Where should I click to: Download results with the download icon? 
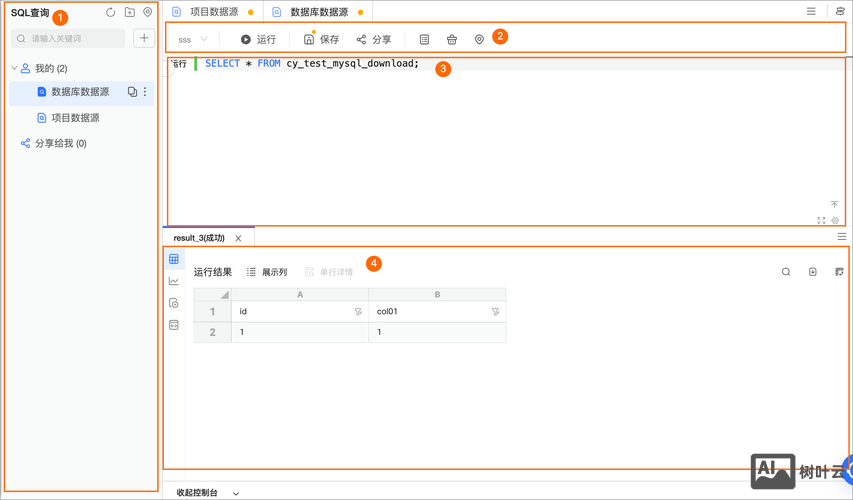[813, 272]
